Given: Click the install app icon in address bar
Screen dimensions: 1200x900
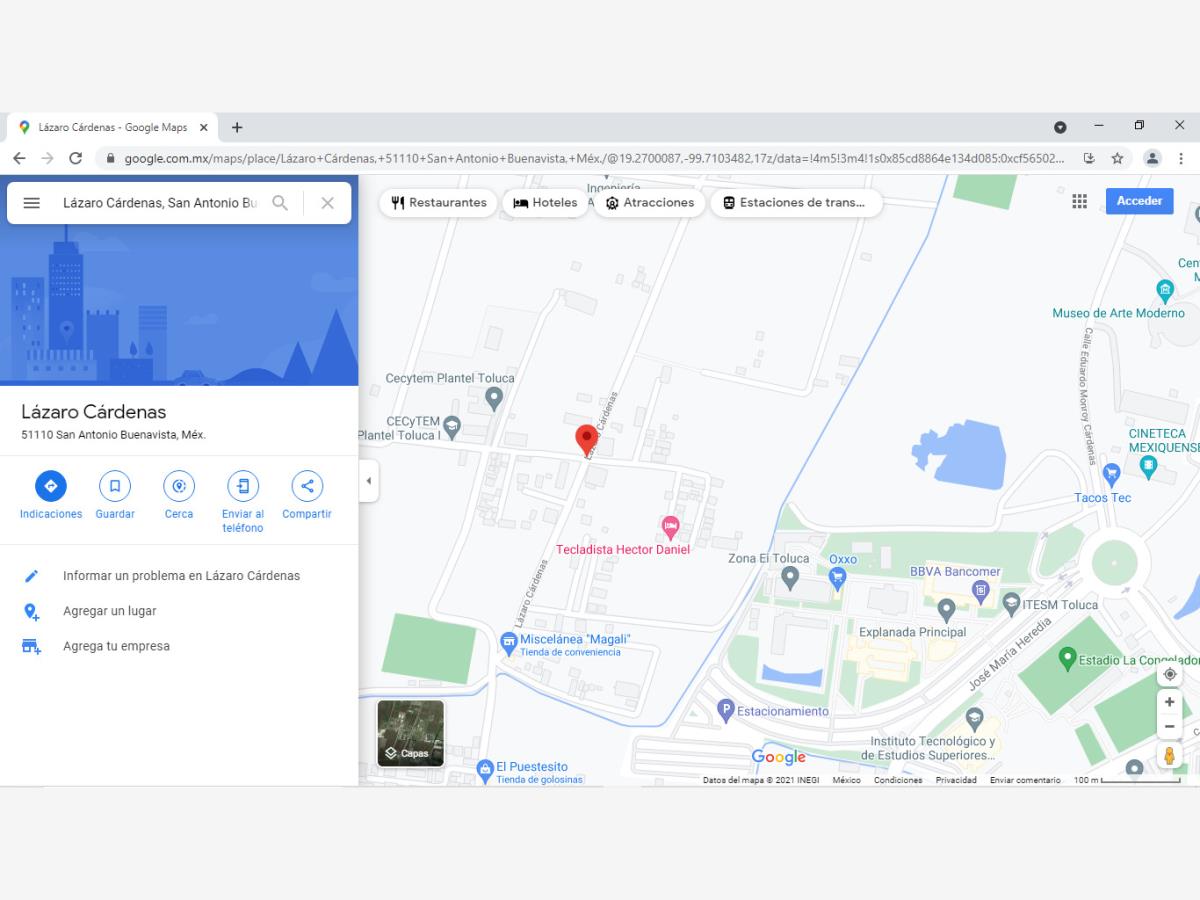Looking at the screenshot, I should 1089,158.
